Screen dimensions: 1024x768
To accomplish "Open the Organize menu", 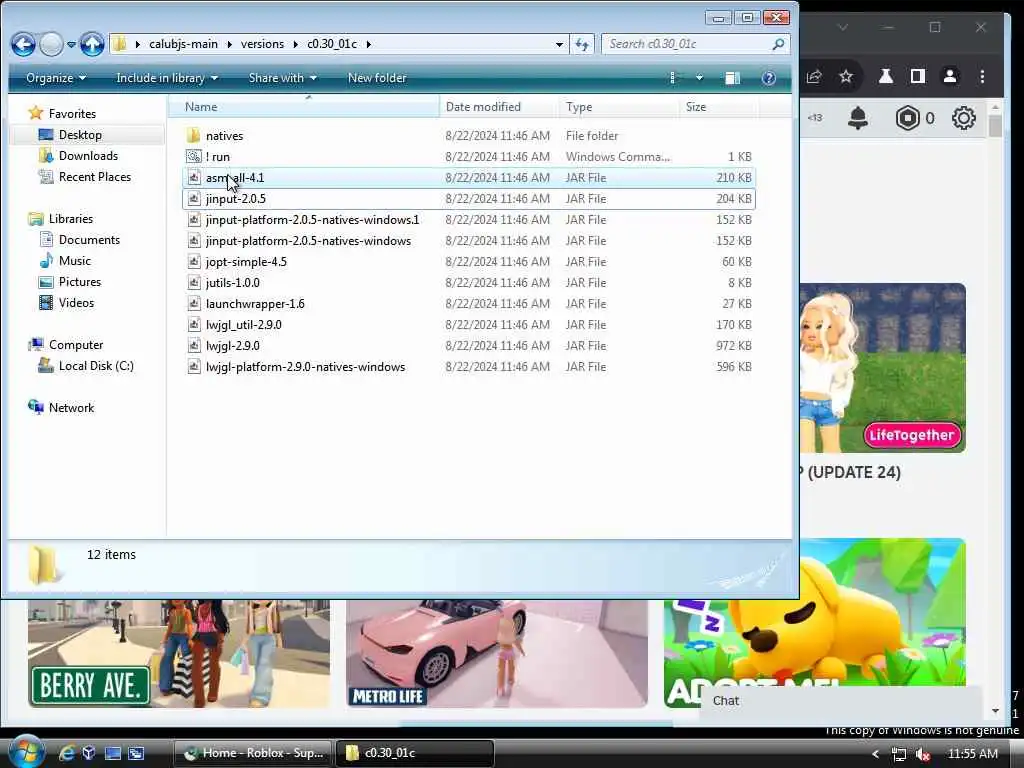I will (56, 78).
